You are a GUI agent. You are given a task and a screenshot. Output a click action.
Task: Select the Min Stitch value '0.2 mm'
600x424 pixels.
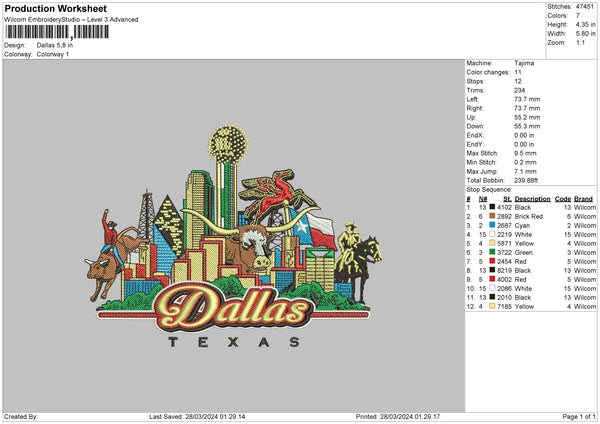click(x=525, y=162)
